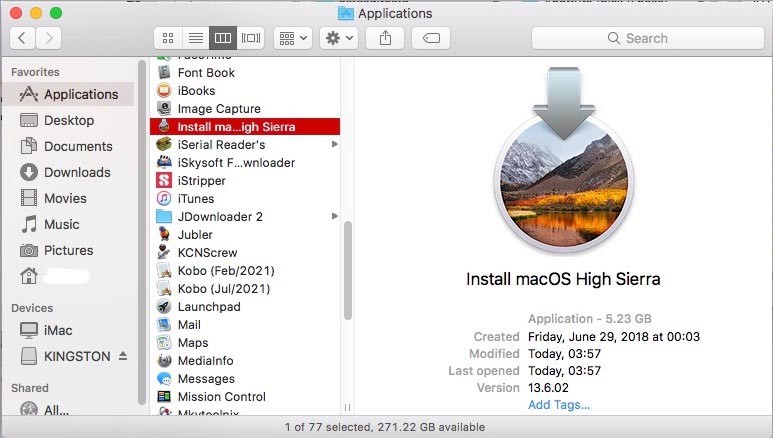Click the large High Sierra installer preview image
The height and width of the screenshot is (438, 773).
tap(563, 160)
